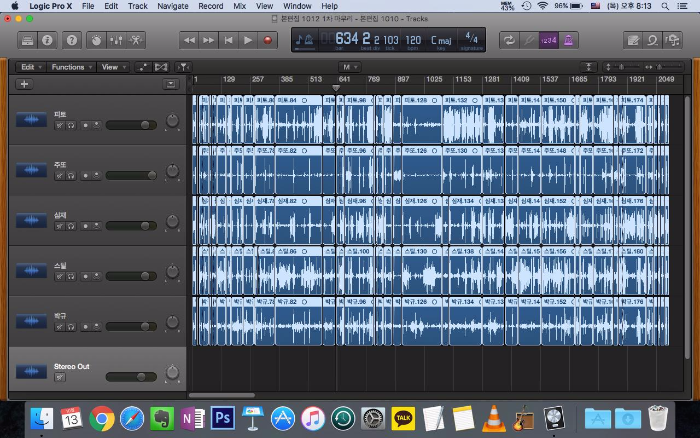Image resolution: width=700 pixels, height=438 pixels.
Task: Click the 4/4 time signature display
Action: point(471,38)
